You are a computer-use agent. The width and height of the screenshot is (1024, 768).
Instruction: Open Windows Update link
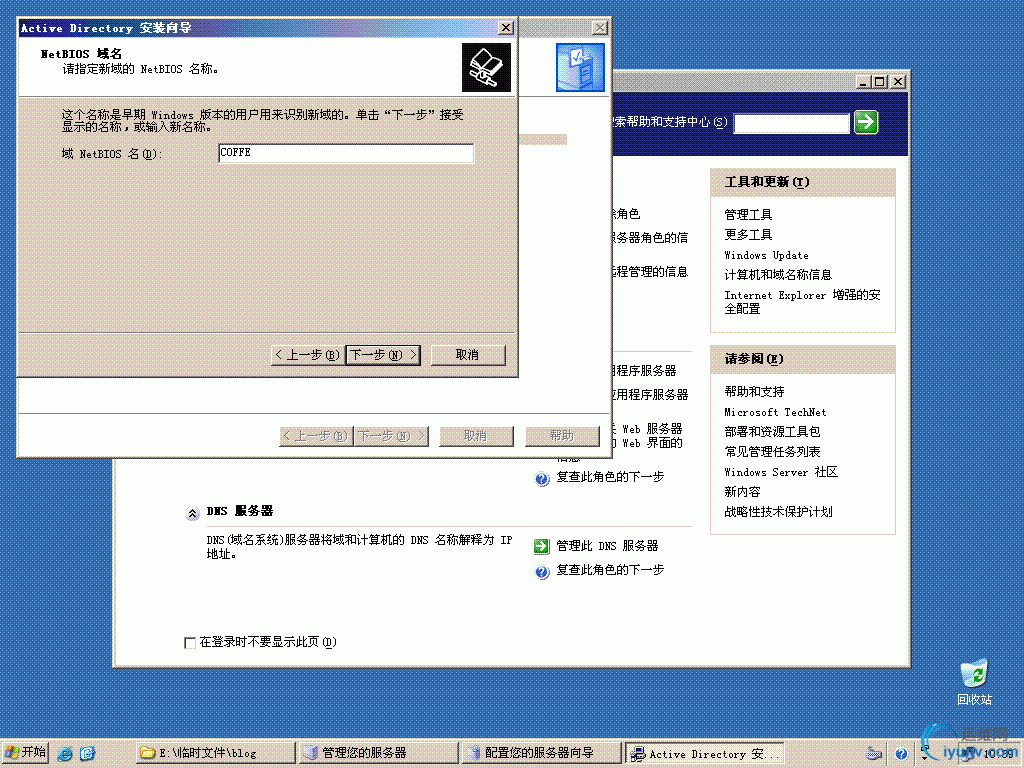767,255
